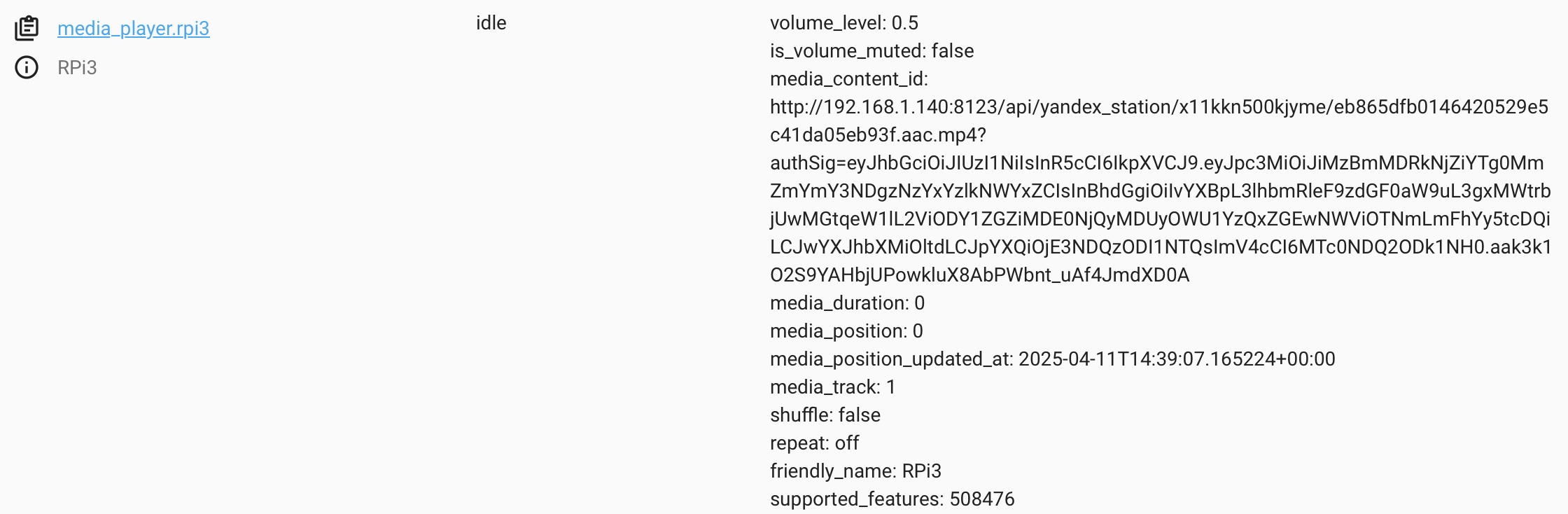The height and width of the screenshot is (514, 1568).
Task: Select the media_position: 0 attribute
Action: pos(846,331)
